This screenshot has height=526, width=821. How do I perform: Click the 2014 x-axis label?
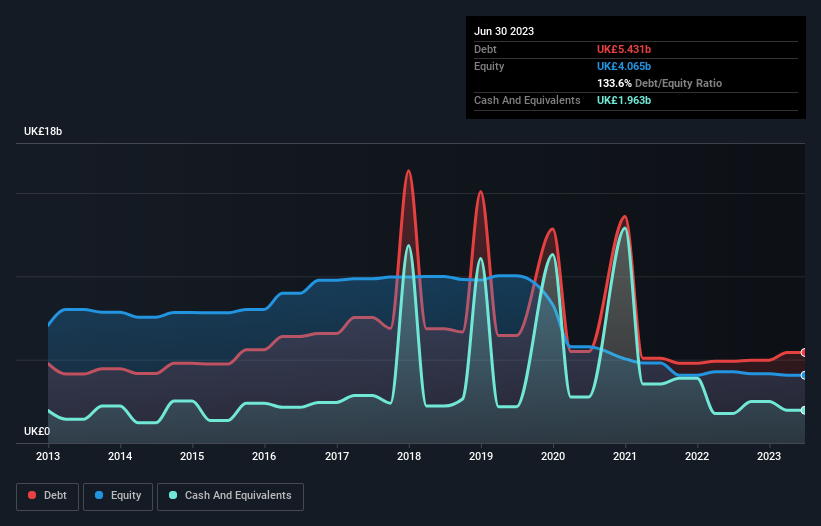pyautogui.click(x=120, y=456)
